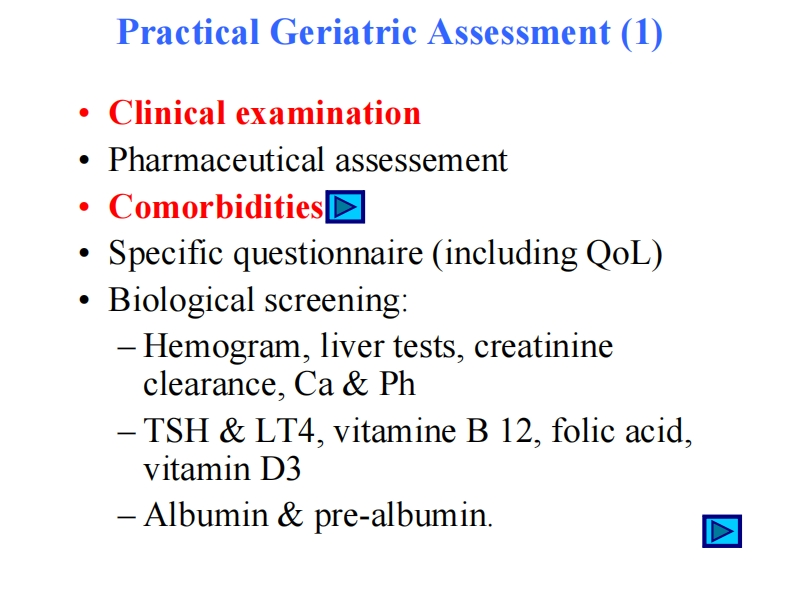Click the red bullet before Comorbidities

click(86, 208)
